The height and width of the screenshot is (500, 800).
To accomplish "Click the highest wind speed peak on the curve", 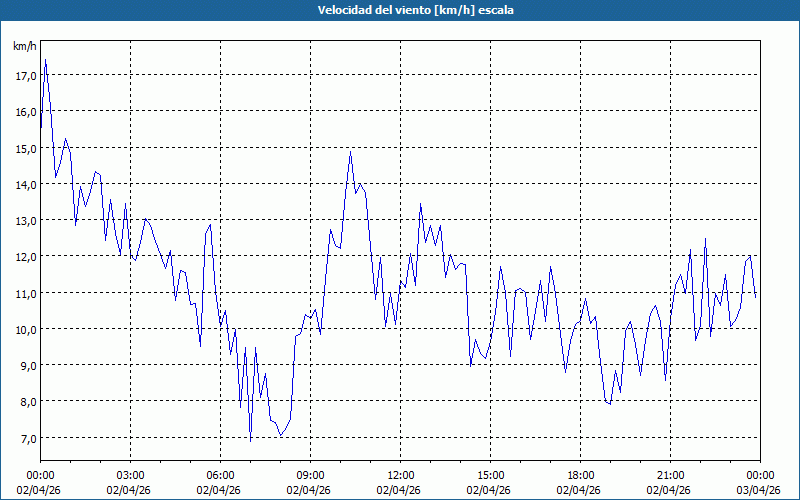I will point(45,61).
